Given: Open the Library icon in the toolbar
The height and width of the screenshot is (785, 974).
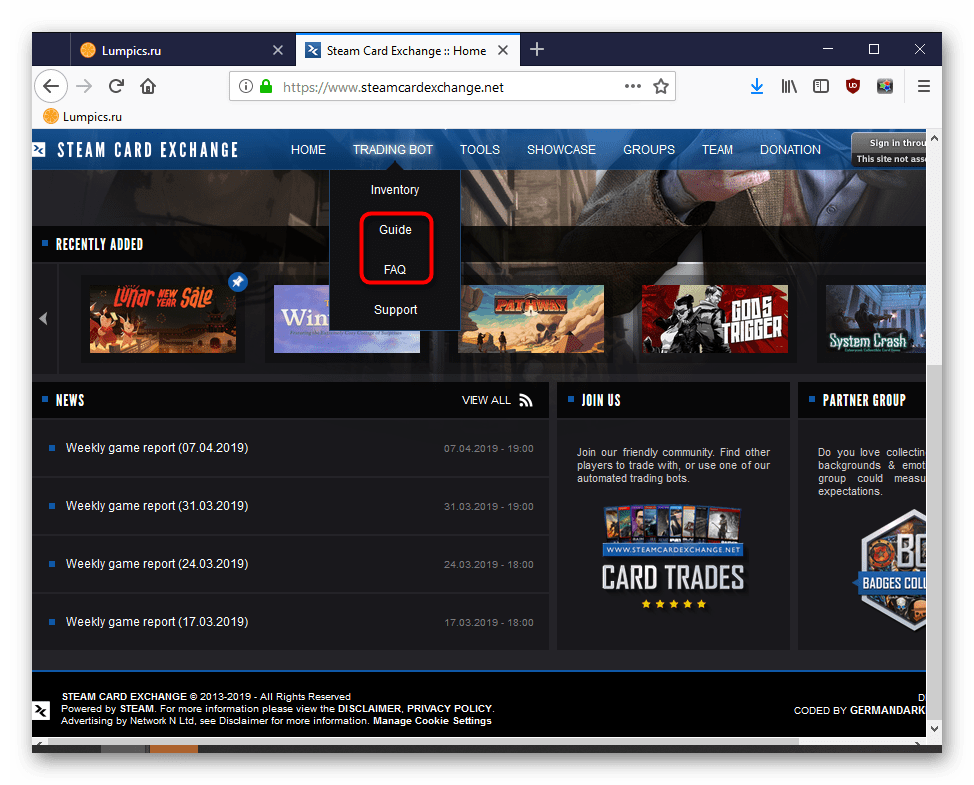Looking at the screenshot, I should click(789, 86).
